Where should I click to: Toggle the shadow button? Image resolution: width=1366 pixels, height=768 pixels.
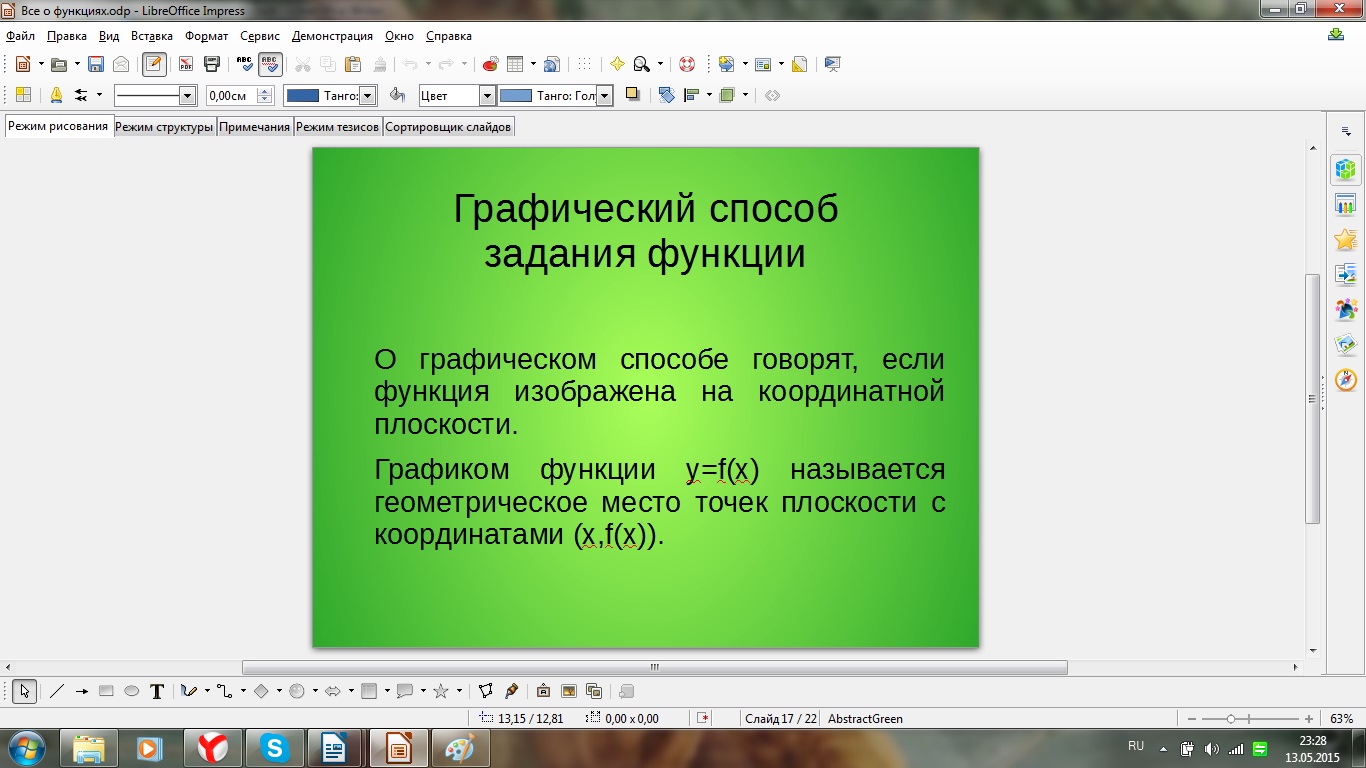pyautogui.click(x=632, y=95)
